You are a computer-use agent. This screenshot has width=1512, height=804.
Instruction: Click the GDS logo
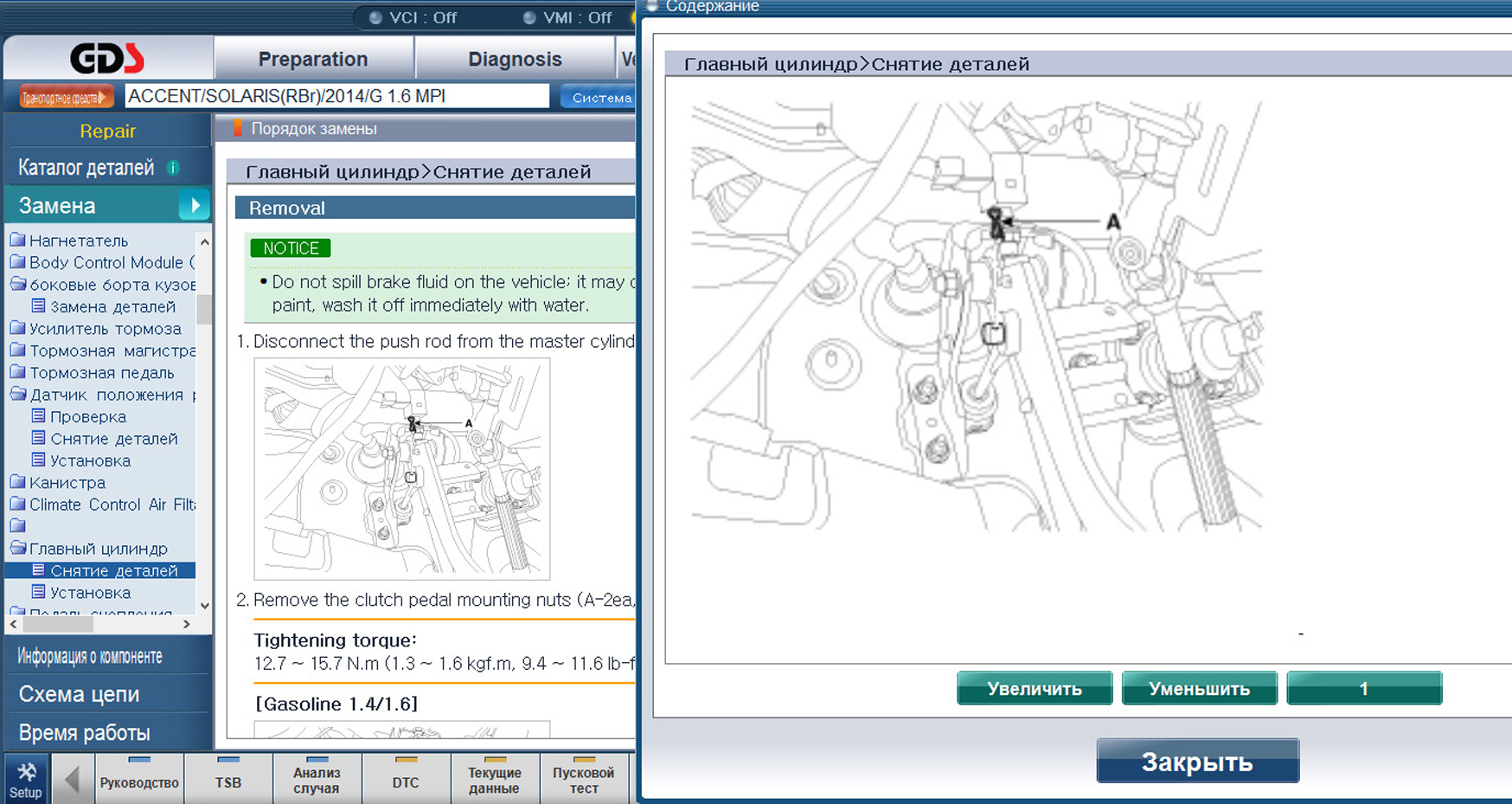click(107, 59)
